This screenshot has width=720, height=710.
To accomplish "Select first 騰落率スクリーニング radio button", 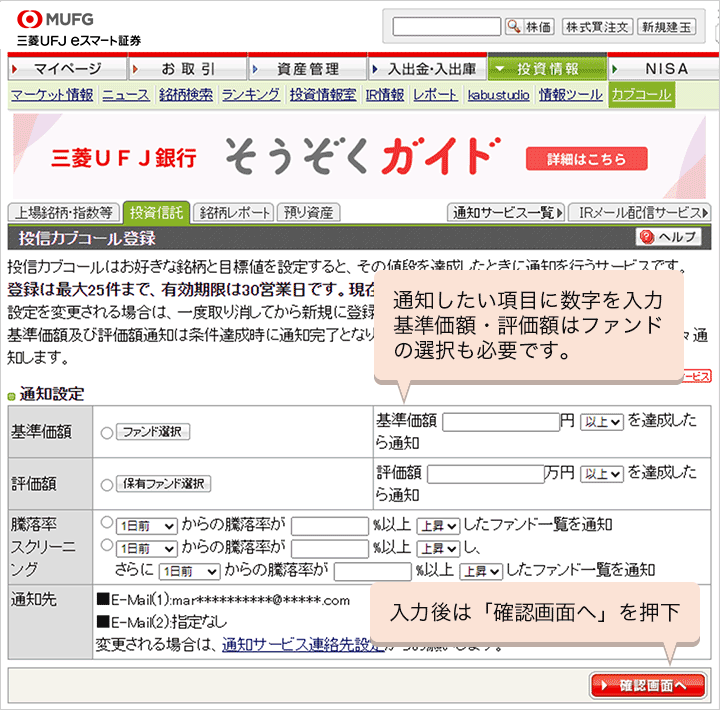I will [107, 522].
